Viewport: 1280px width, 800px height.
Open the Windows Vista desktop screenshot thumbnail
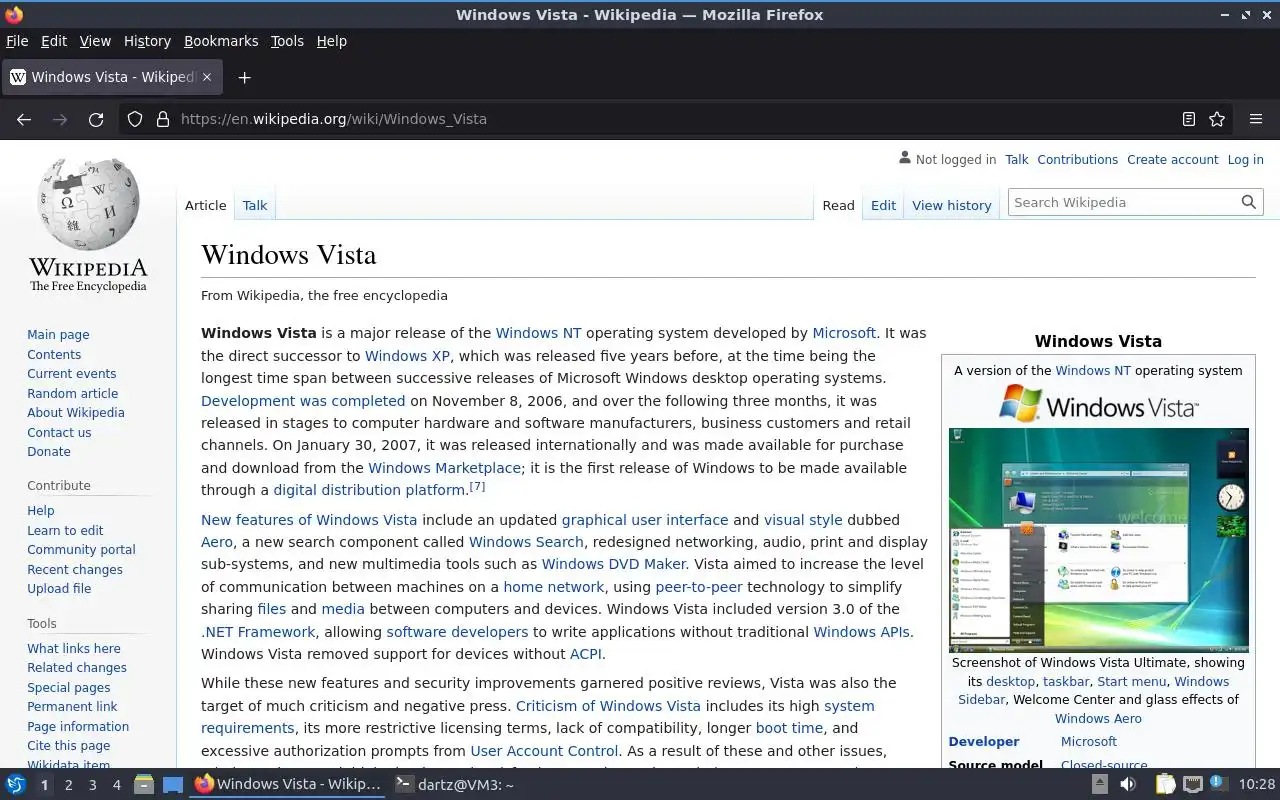tap(1098, 540)
